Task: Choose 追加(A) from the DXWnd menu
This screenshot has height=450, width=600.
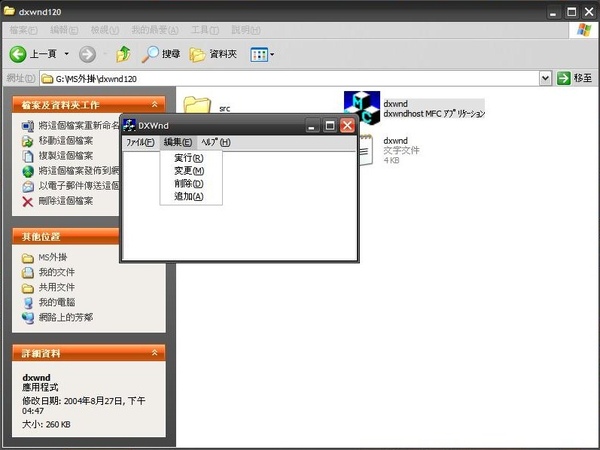Action: point(191,197)
